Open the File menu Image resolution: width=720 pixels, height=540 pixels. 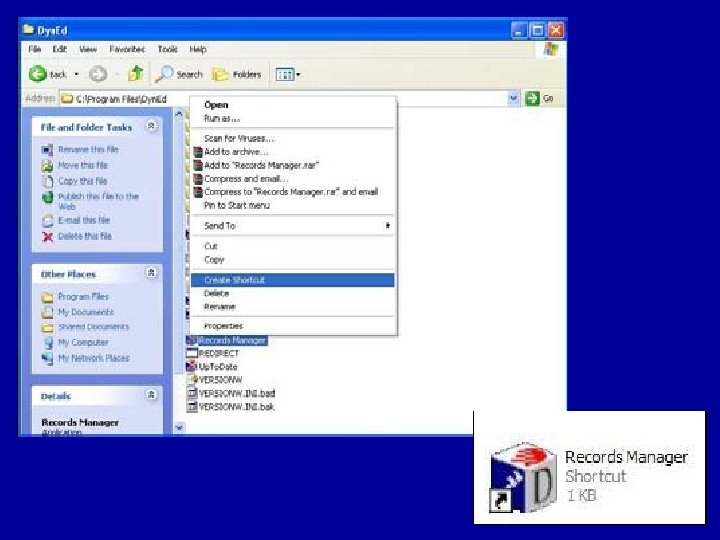(35, 49)
